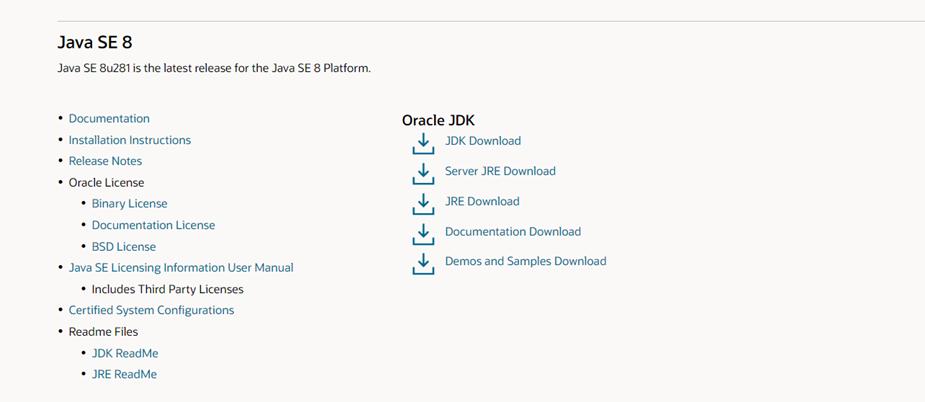The width and height of the screenshot is (925, 402).
Task: View the BSD License
Action: pos(124,246)
